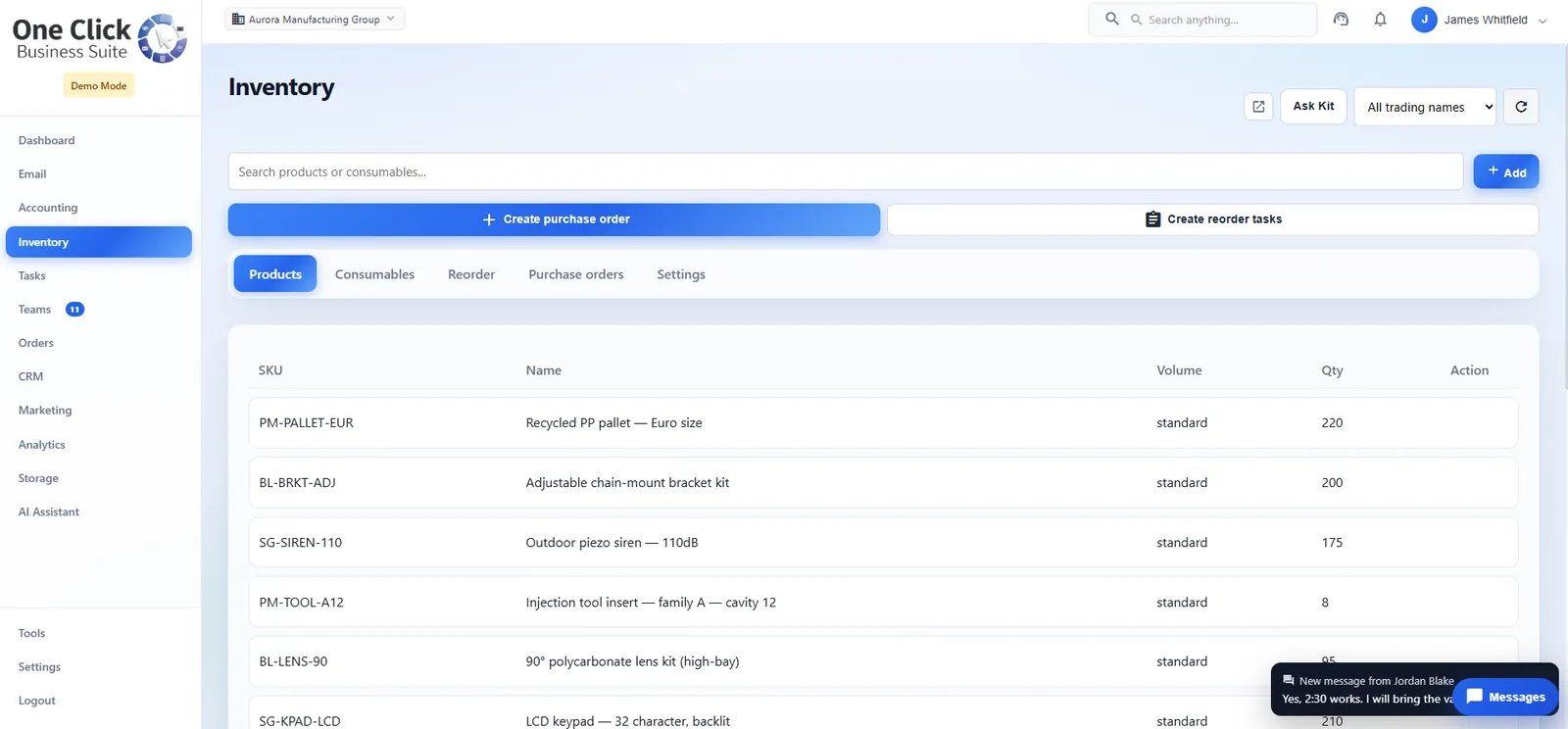
Task: Open Teams in the sidebar
Action: (x=35, y=310)
